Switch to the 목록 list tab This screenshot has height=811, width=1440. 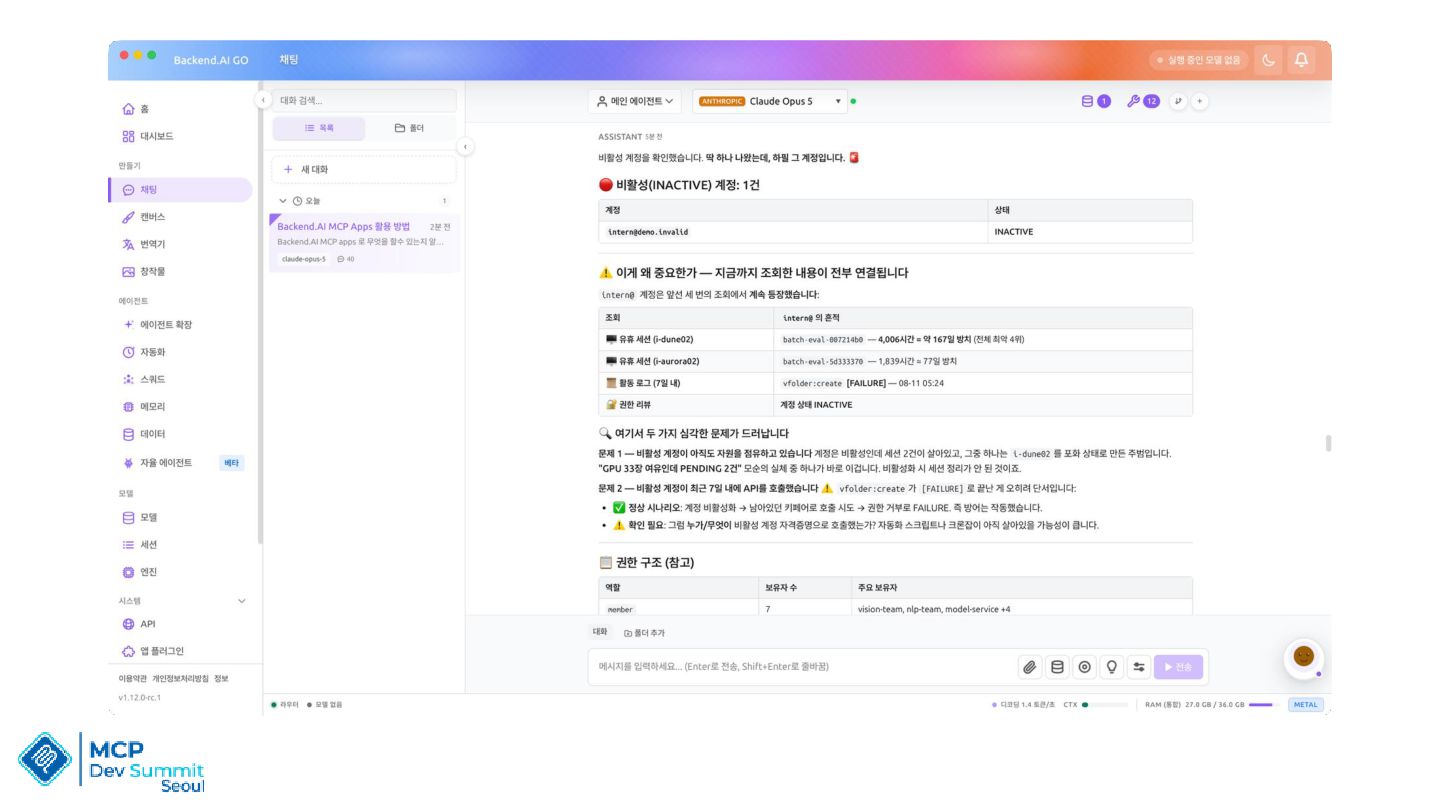(x=320, y=128)
